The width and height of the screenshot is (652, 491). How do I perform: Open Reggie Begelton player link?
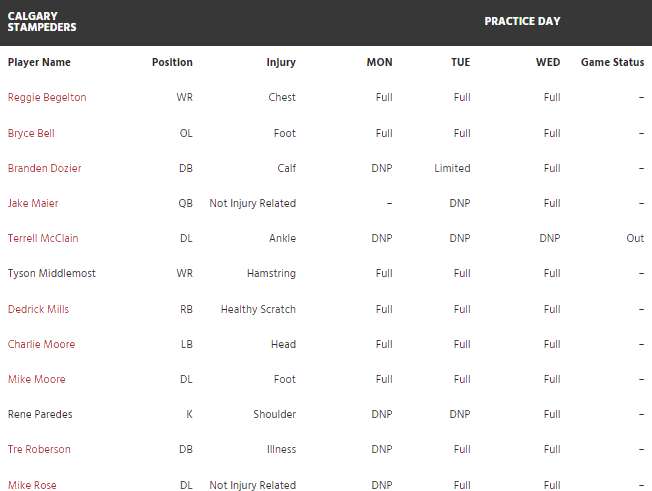coord(47,98)
